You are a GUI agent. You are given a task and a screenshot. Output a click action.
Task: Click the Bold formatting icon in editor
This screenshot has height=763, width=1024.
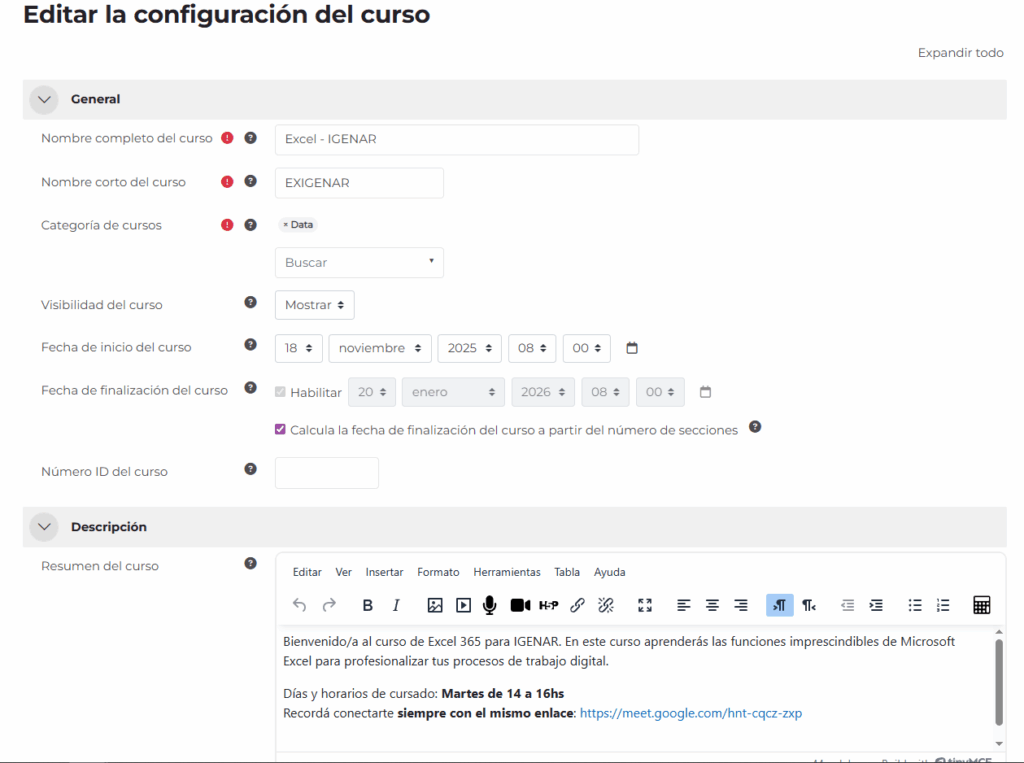click(x=367, y=605)
